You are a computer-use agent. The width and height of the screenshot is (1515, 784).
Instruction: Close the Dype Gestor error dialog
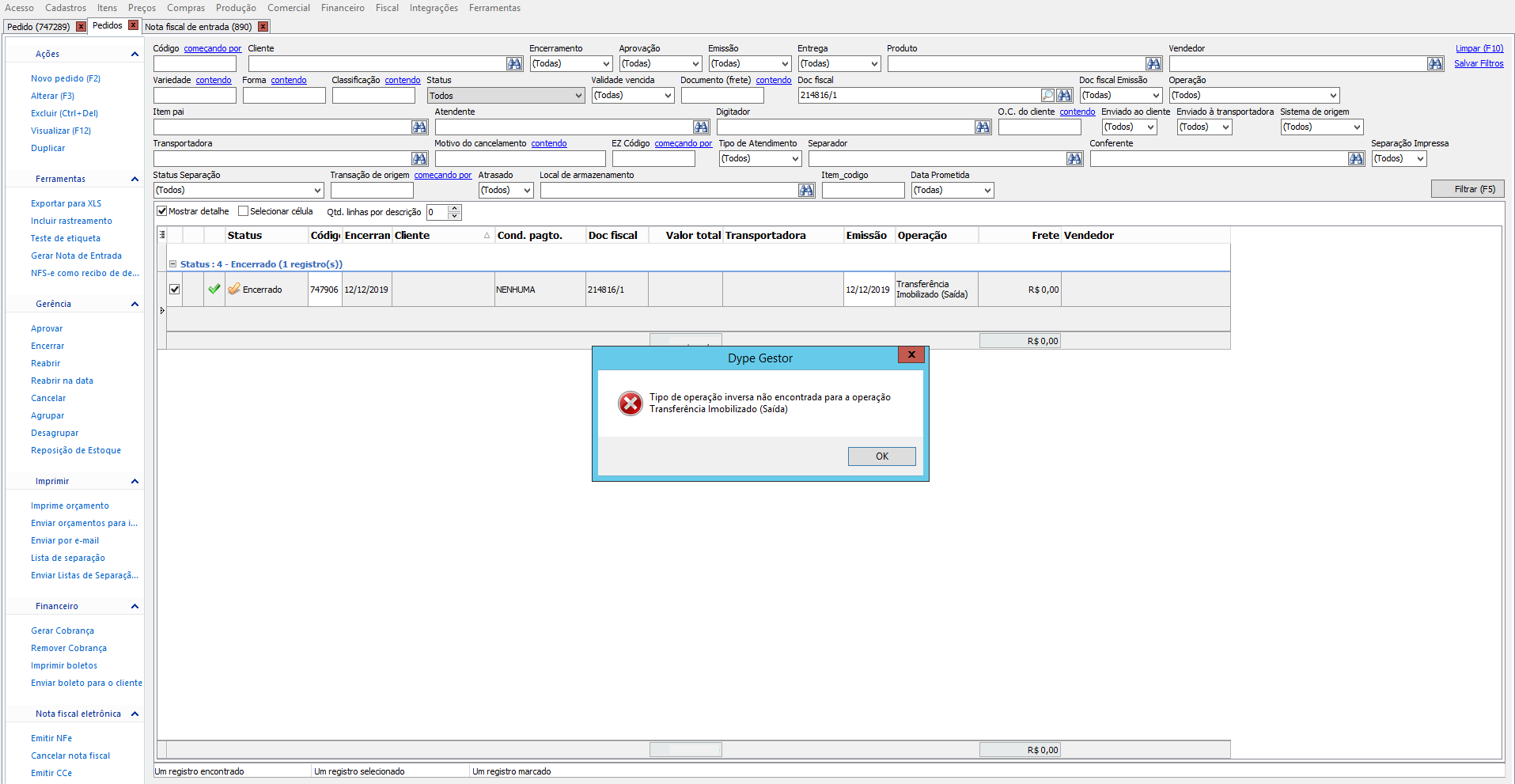911,354
